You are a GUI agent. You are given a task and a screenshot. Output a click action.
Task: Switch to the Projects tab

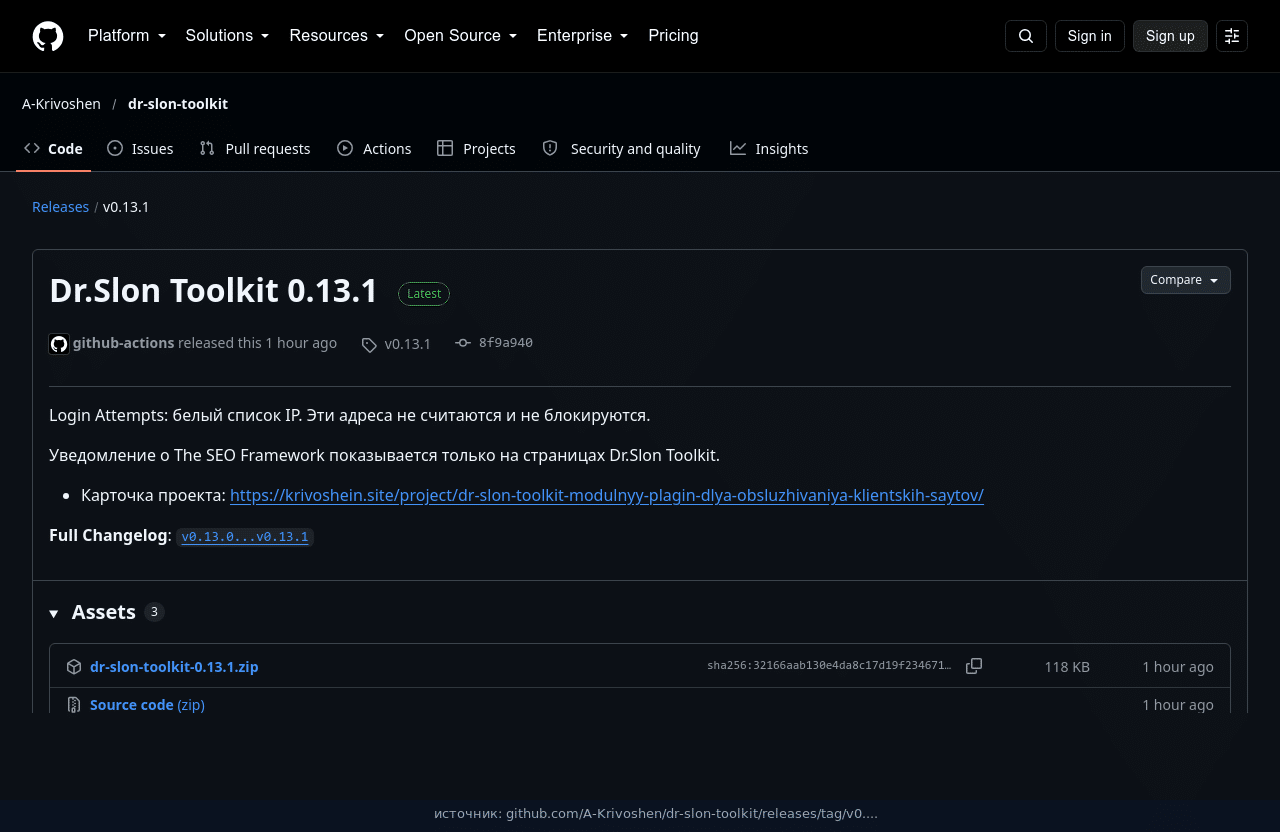[476, 149]
